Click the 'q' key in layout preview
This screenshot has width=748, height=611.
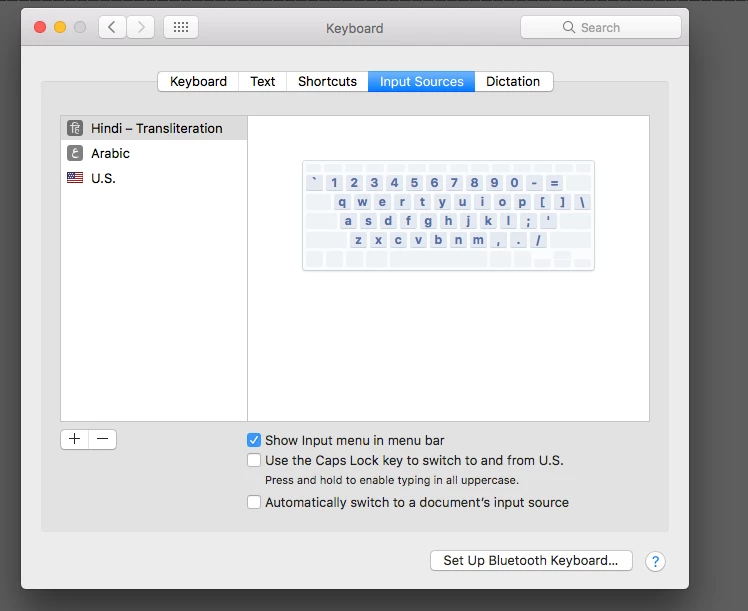click(342, 202)
